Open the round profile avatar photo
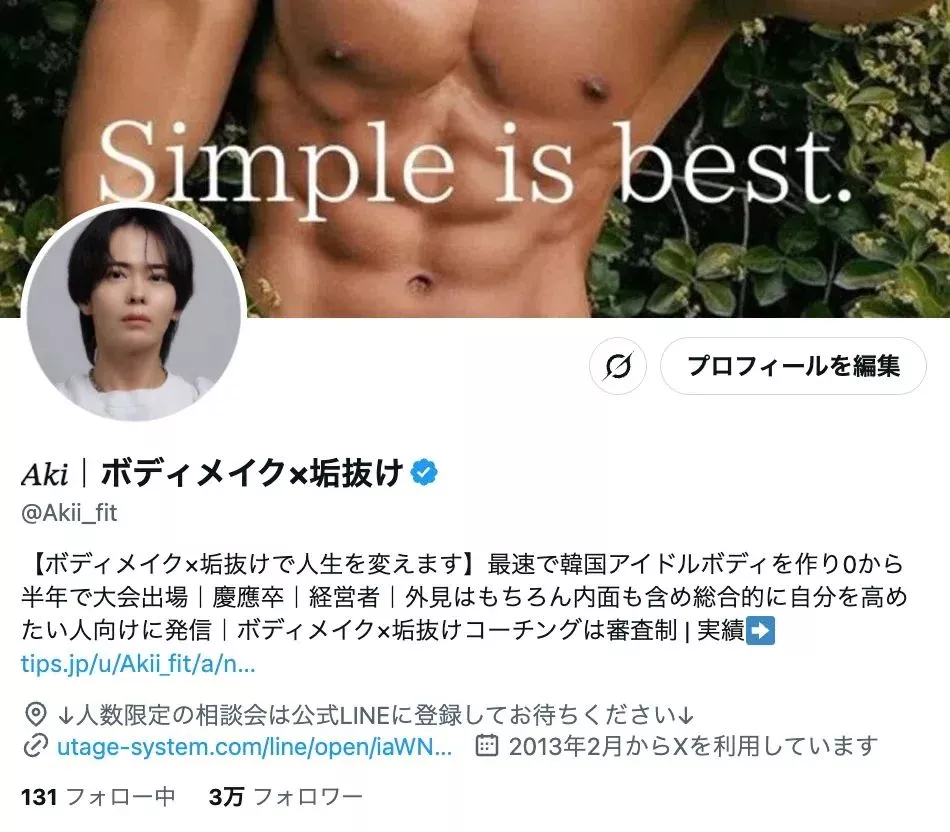The image size is (950, 832). pyautogui.click(x=134, y=313)
